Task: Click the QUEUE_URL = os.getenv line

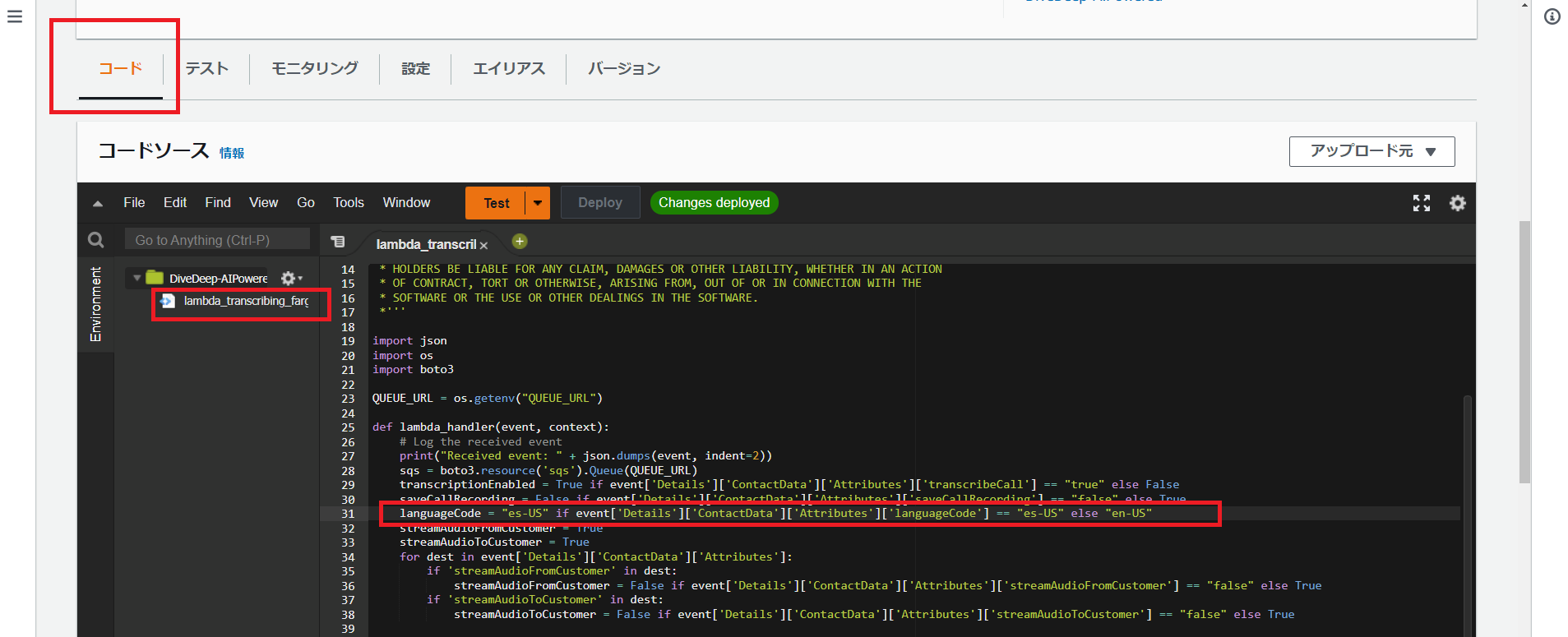Action: click(x=488, y=399)
